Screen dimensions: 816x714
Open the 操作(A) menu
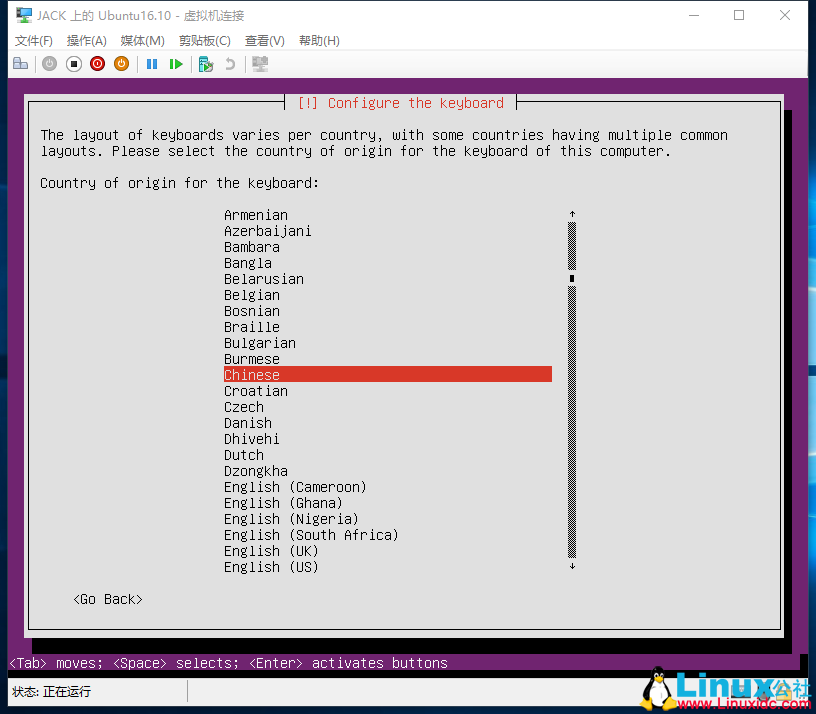87,40
